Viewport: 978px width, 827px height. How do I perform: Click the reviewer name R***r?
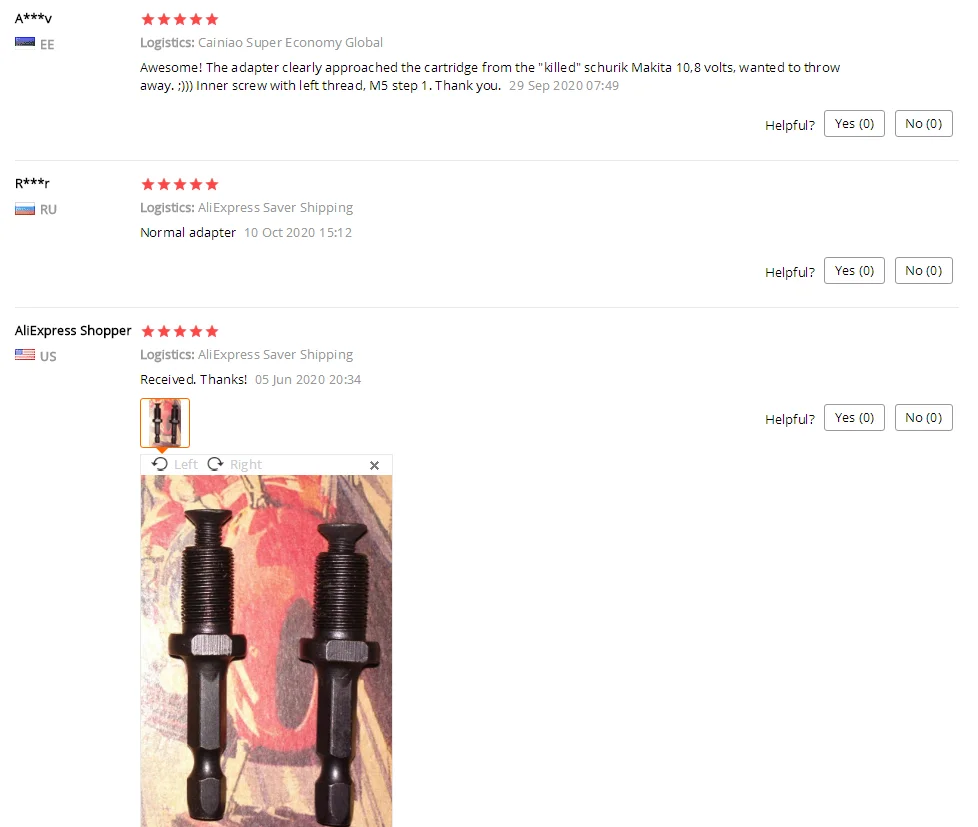tap(32, 183)
